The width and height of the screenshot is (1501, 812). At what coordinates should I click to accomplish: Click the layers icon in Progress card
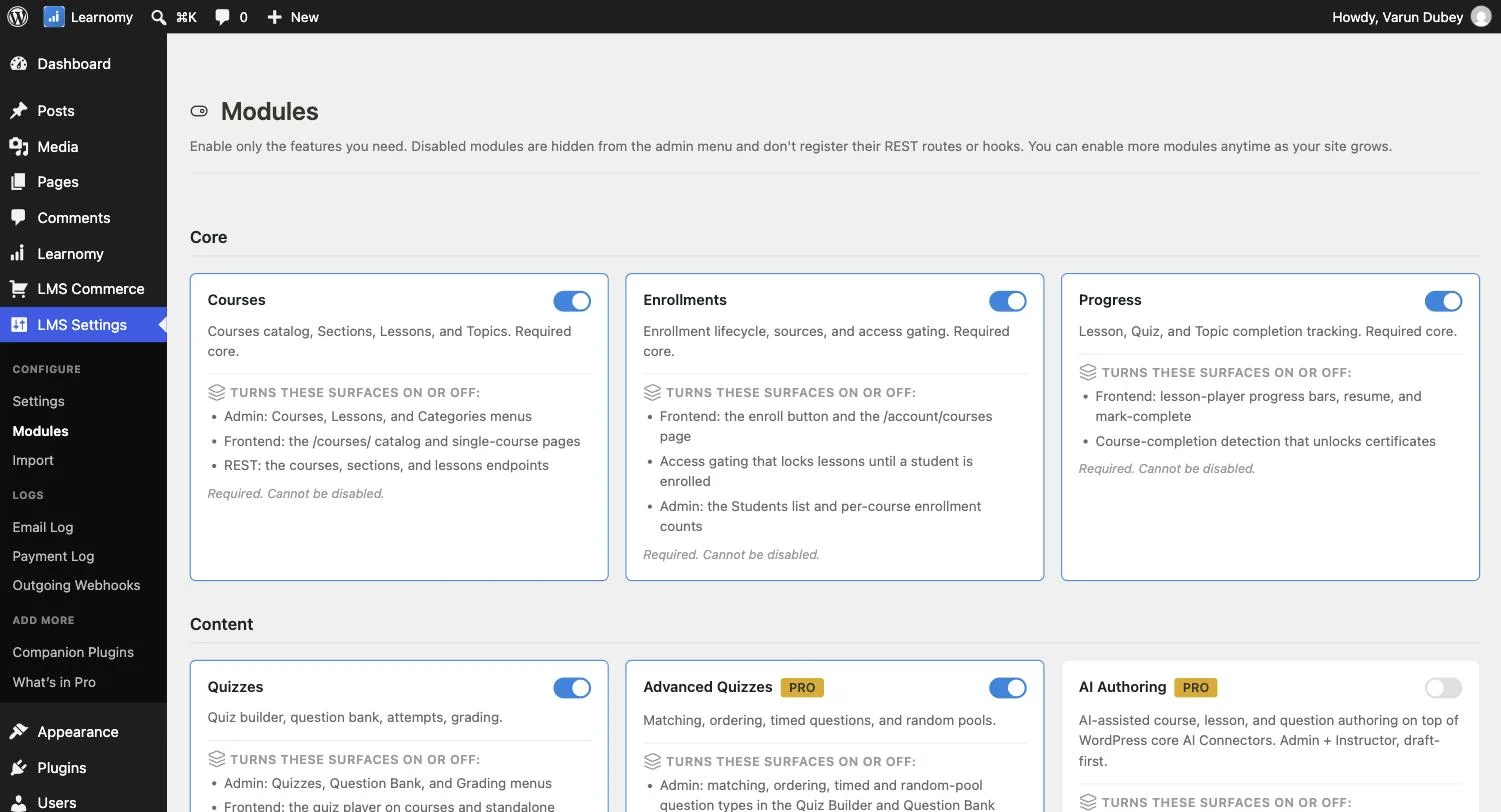pos(1088,372)
